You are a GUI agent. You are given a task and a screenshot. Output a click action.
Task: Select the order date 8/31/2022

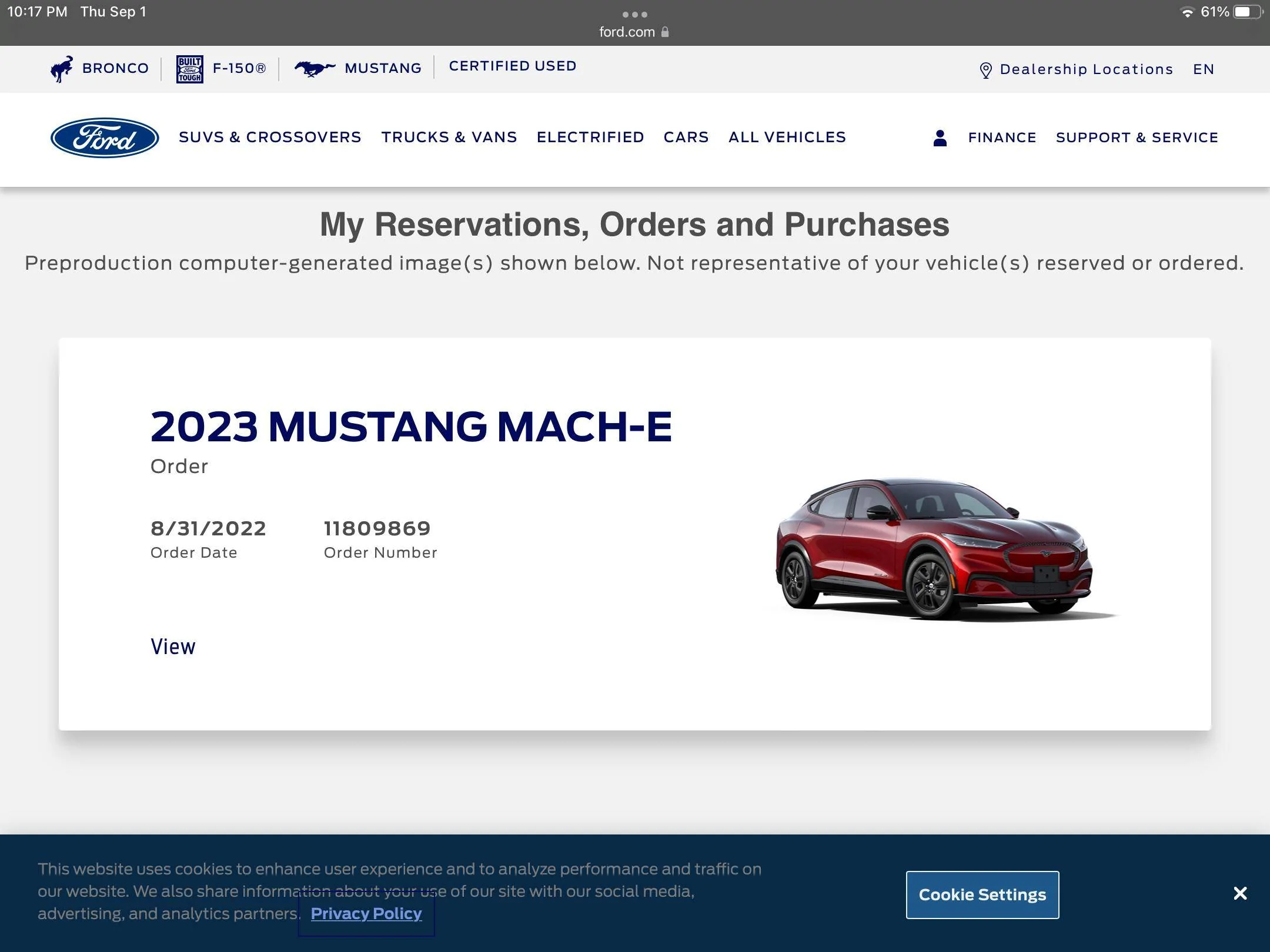[x=208, y=528]
